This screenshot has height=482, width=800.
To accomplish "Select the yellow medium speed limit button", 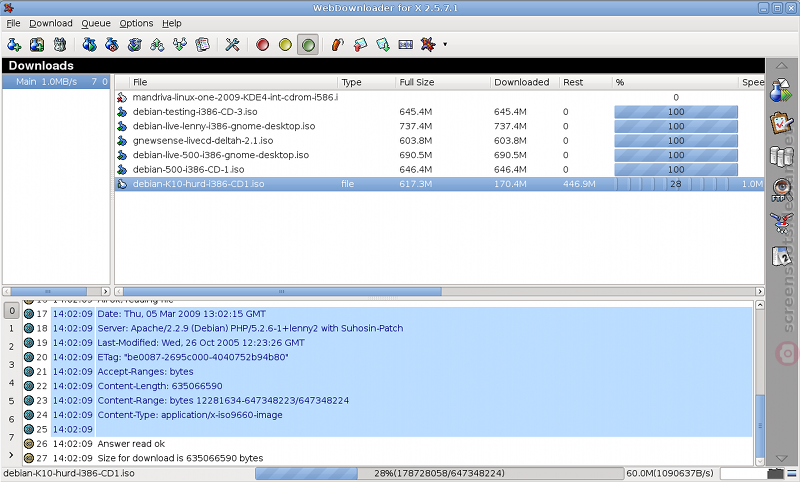I will click(x=285, y=45).
